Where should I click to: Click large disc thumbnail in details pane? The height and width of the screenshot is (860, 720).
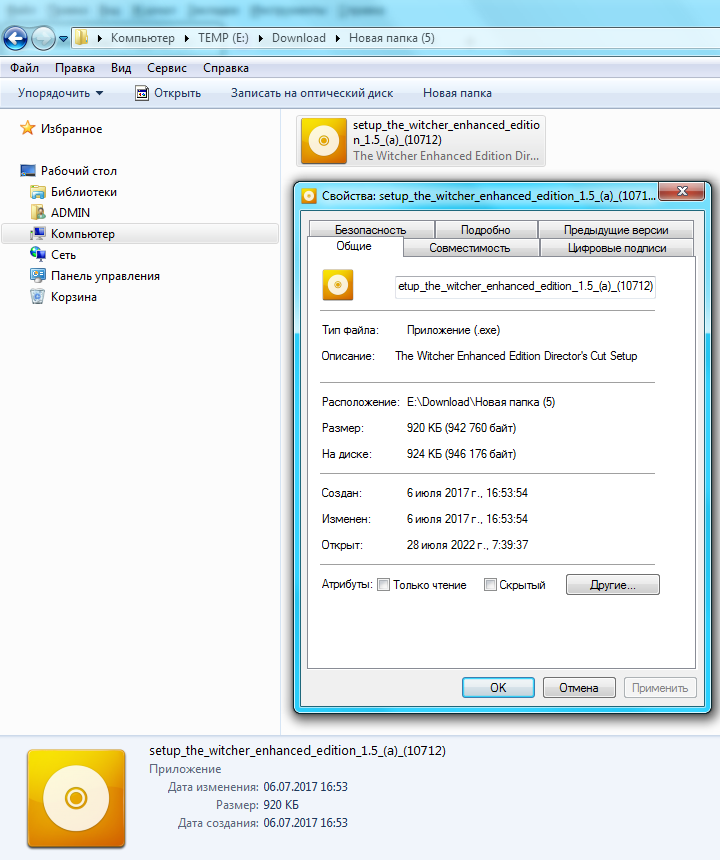(76, 798)
